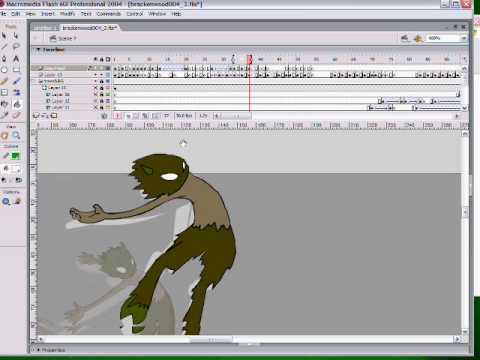Select the Pencil tool
This screenshot has width=480, height=360.
pyautogui.click(x=4, y=81)
